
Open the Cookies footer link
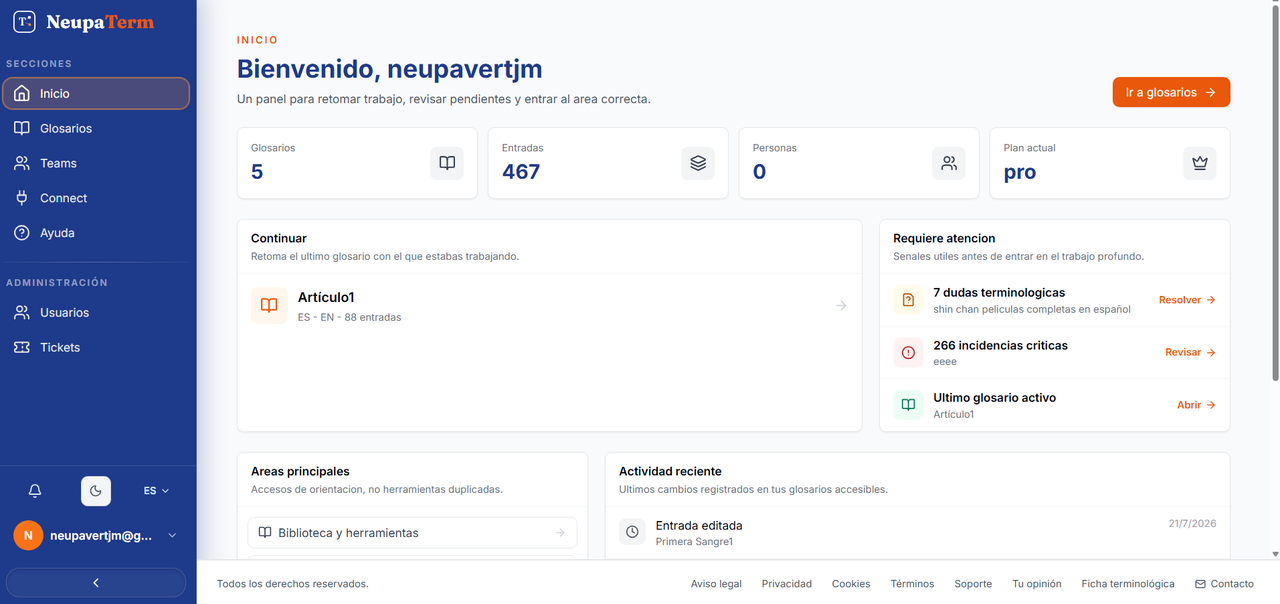pyautogui.click(x=851, y=584)
